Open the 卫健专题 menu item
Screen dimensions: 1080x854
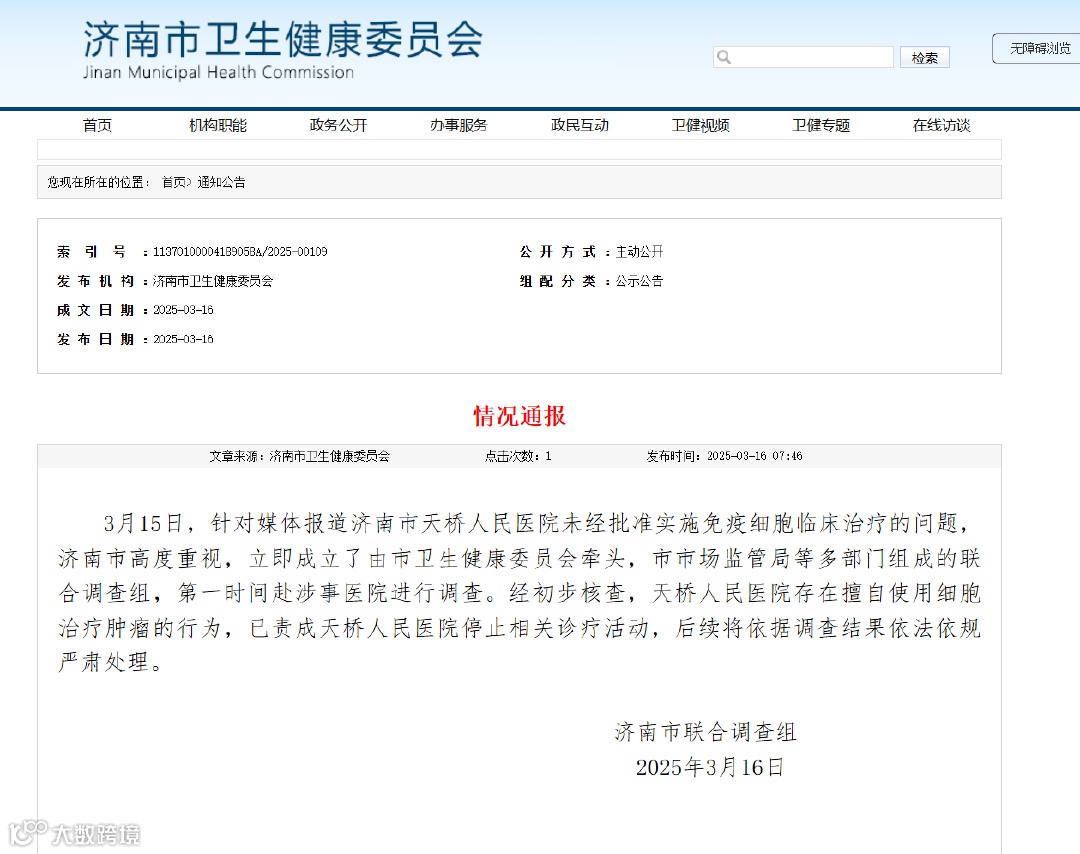(x=821, y=125)
